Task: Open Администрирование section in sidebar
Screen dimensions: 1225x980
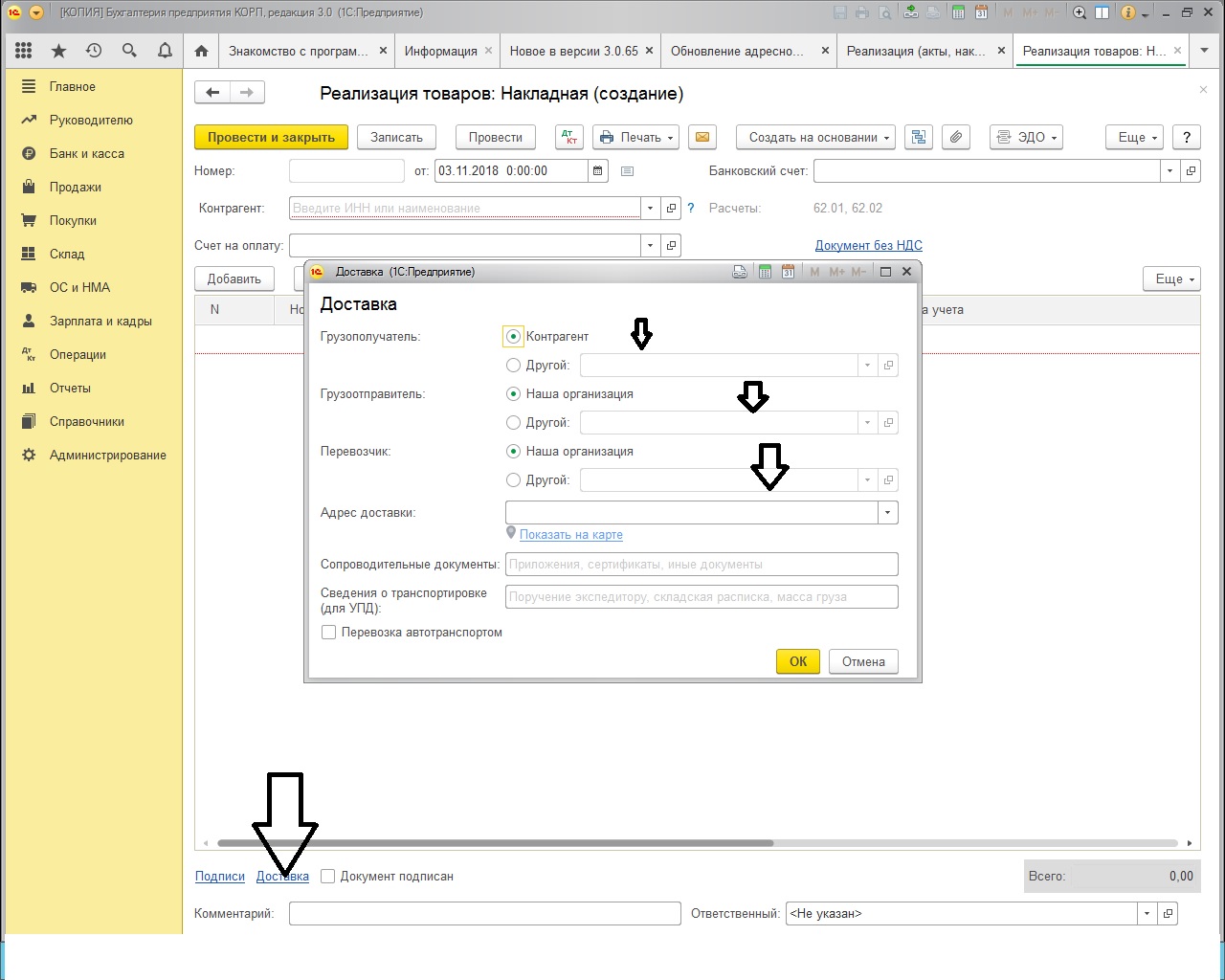Action: click(x=108, y=455)
